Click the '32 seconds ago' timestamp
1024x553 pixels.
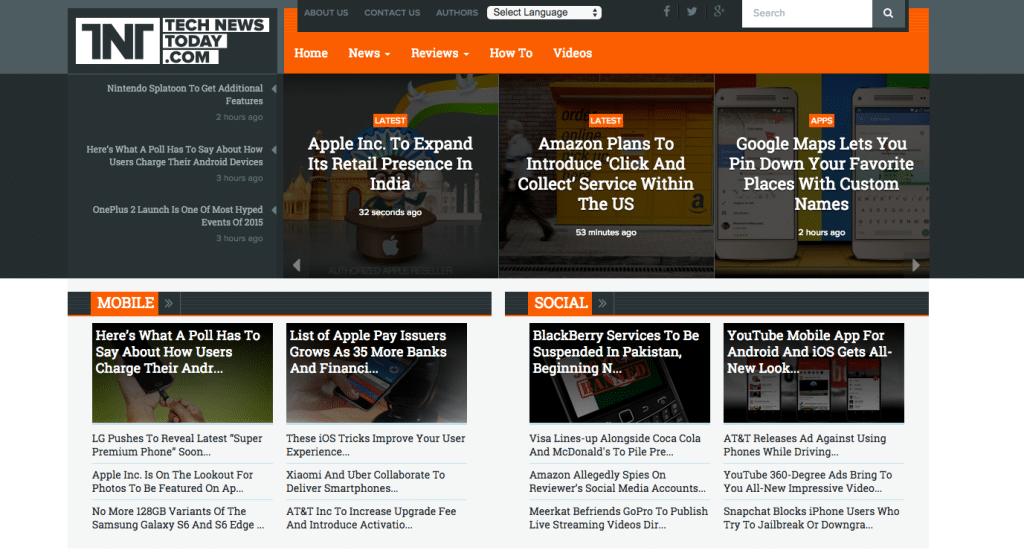pyautogui.click(x=390, y=212)
